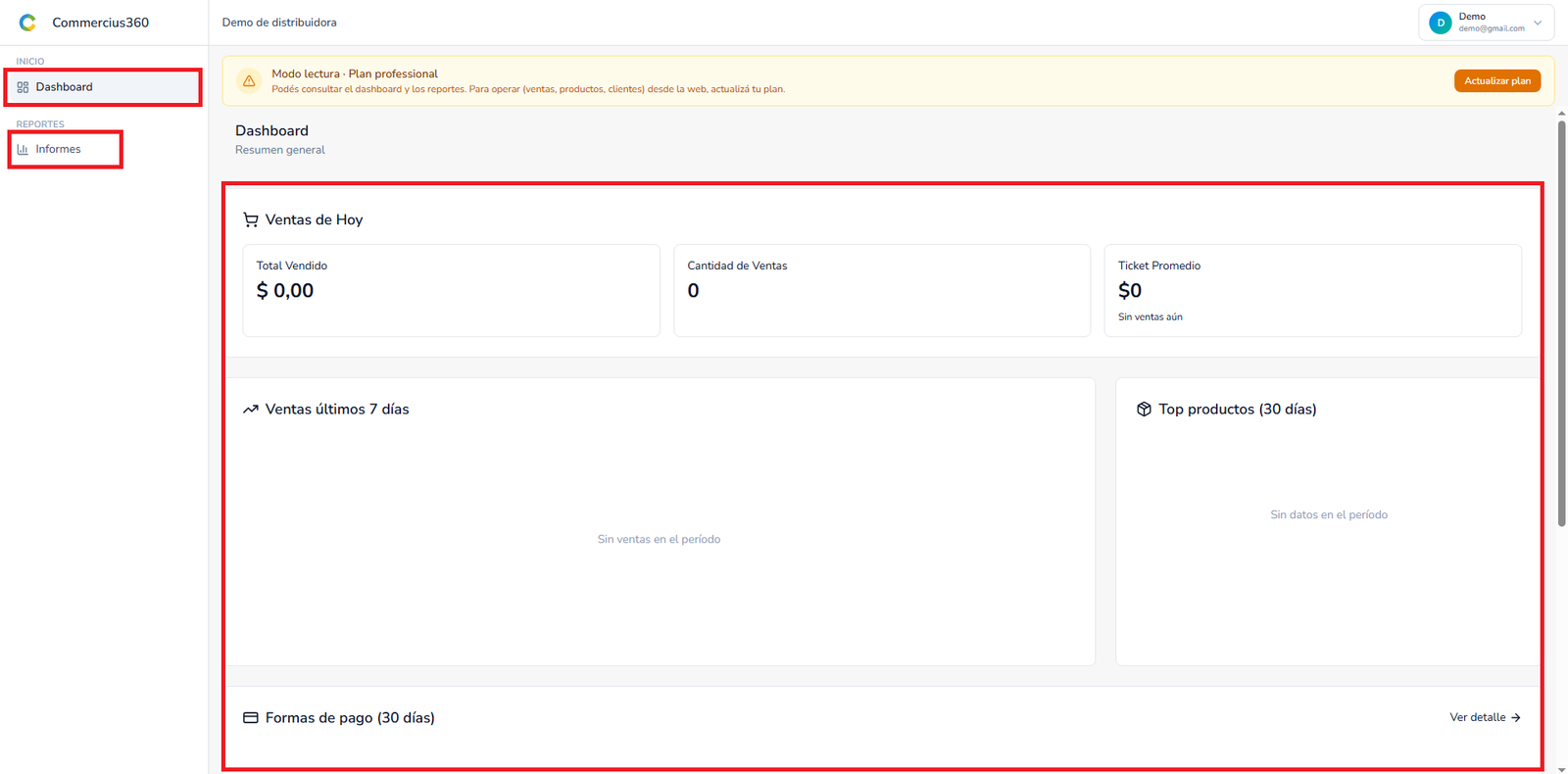This screenshot has height=774, width=1568.
Task: Click the Informes bar chart icon
Action: point(23,149)
